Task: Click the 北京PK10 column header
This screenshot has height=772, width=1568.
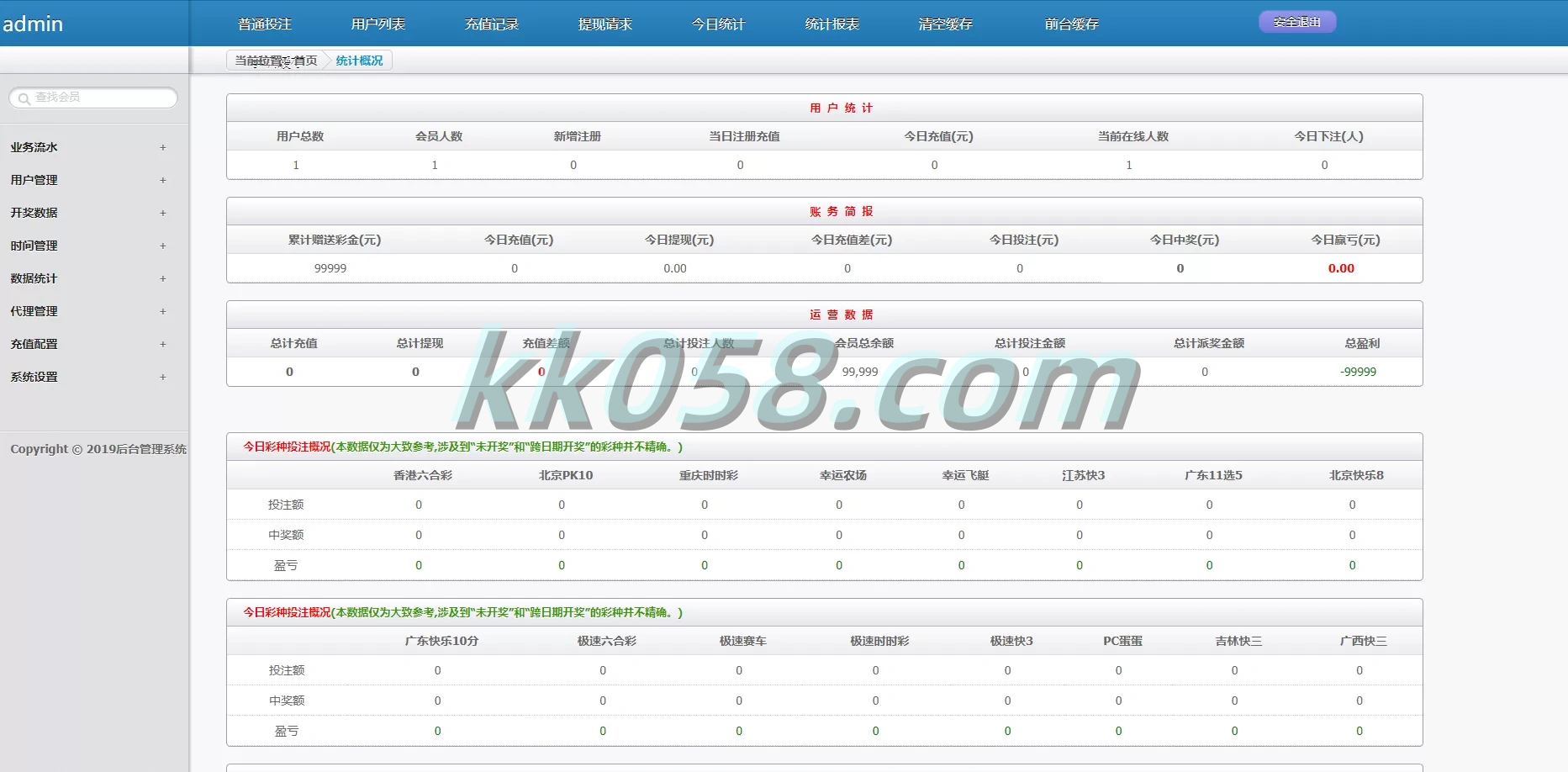Action: pyautogui.click(x=566, y=475)
